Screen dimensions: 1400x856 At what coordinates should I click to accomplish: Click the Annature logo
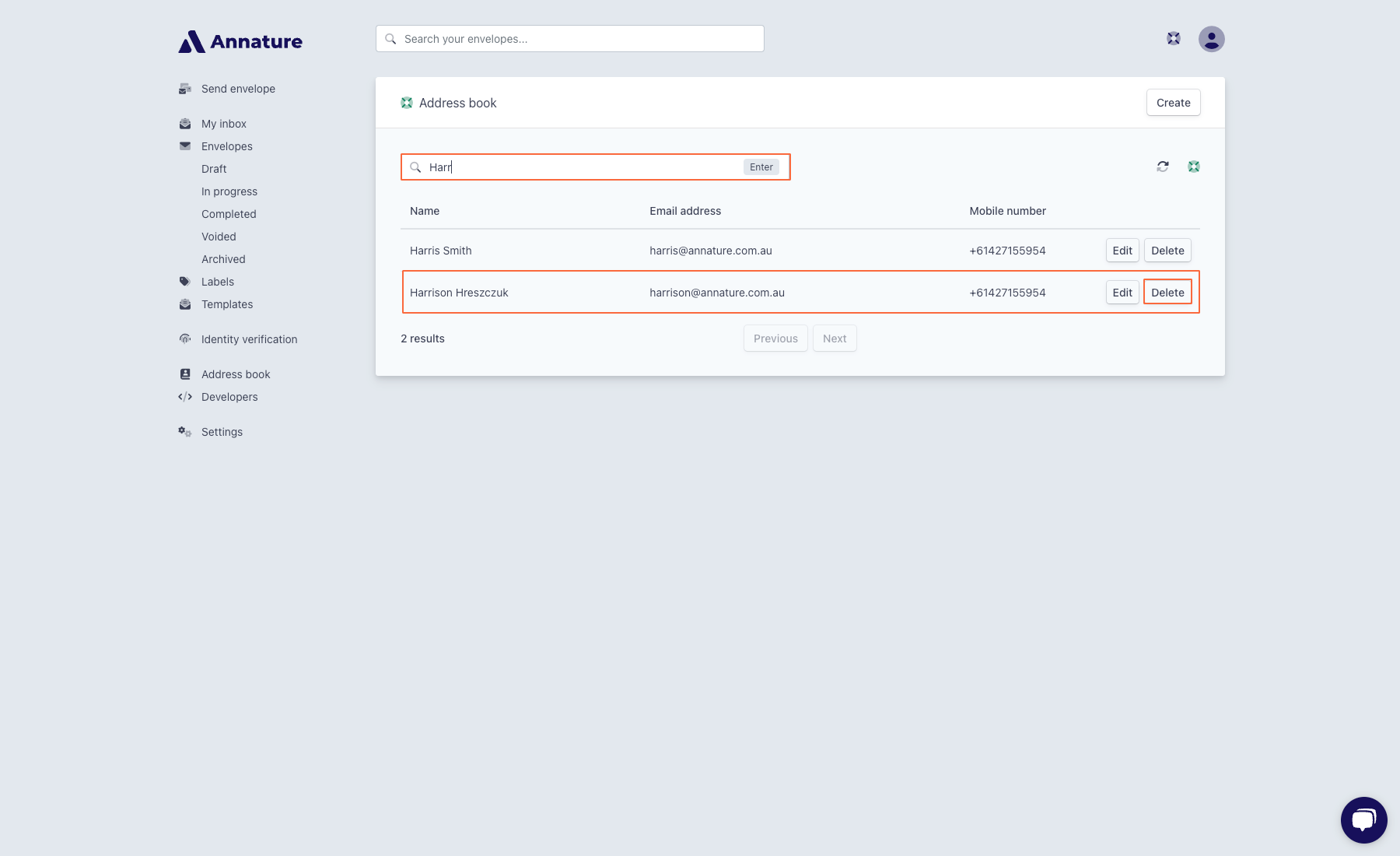click(240, 41)
